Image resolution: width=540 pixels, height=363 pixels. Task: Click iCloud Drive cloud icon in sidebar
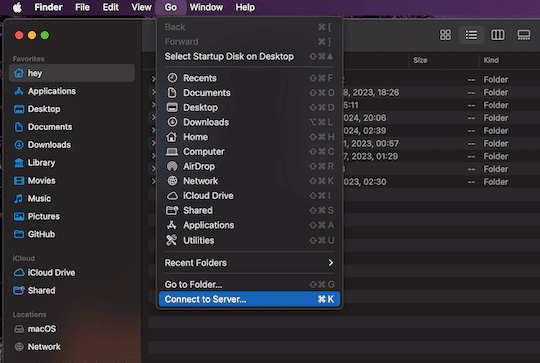tap(19, 272)
